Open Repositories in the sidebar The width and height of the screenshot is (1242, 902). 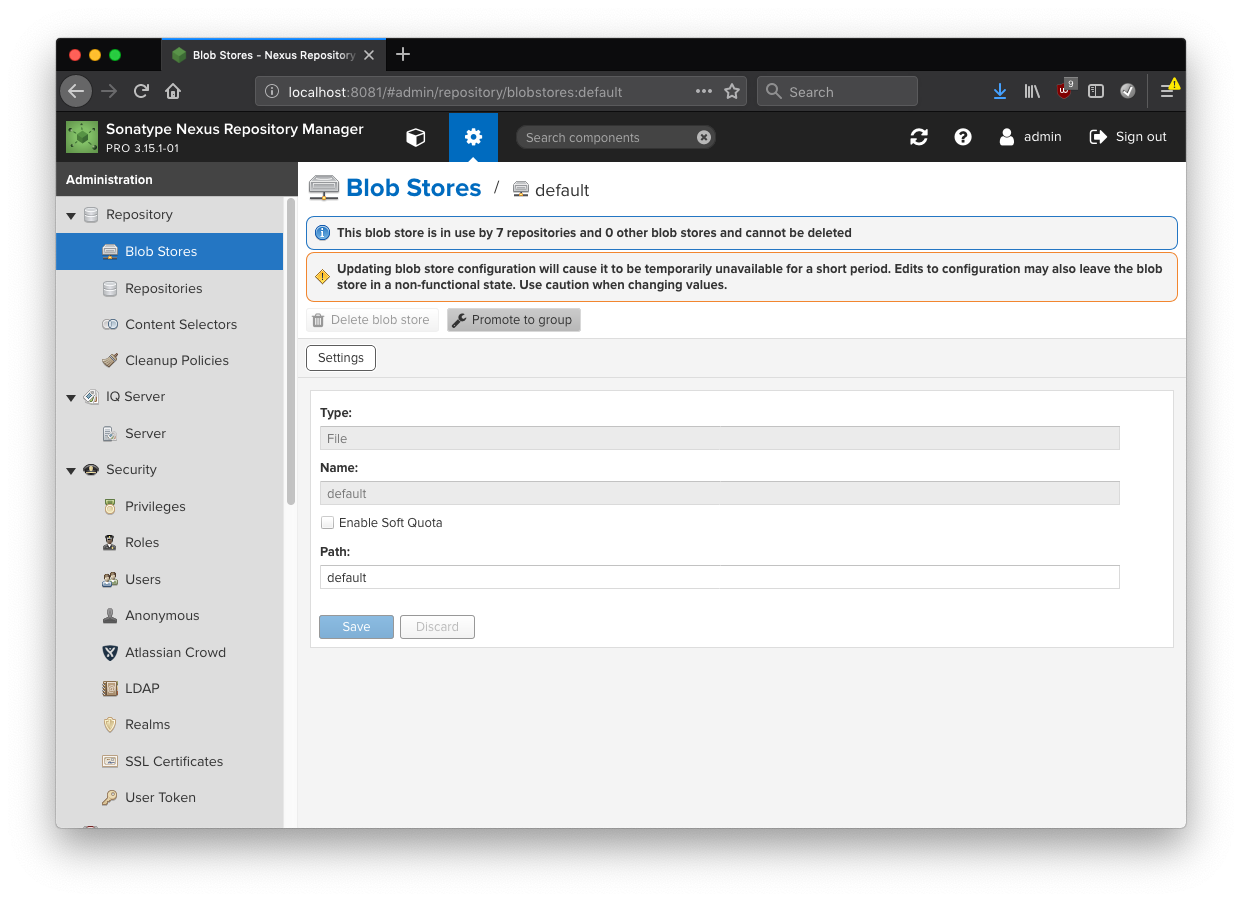(170, 288)
